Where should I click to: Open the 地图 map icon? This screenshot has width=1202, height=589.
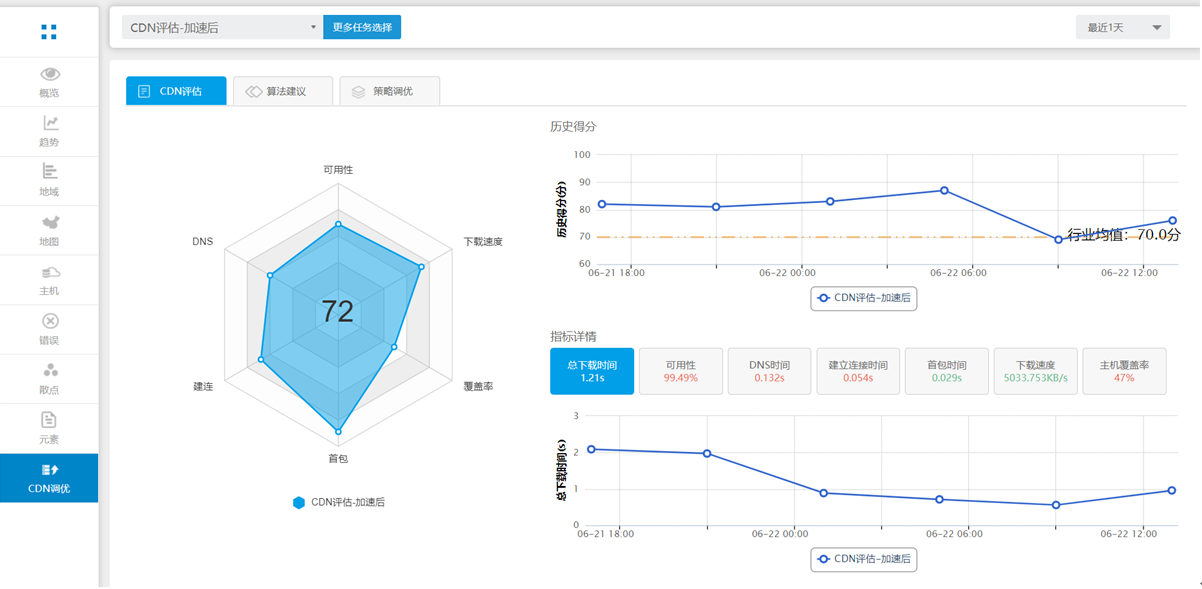point(50,222)
